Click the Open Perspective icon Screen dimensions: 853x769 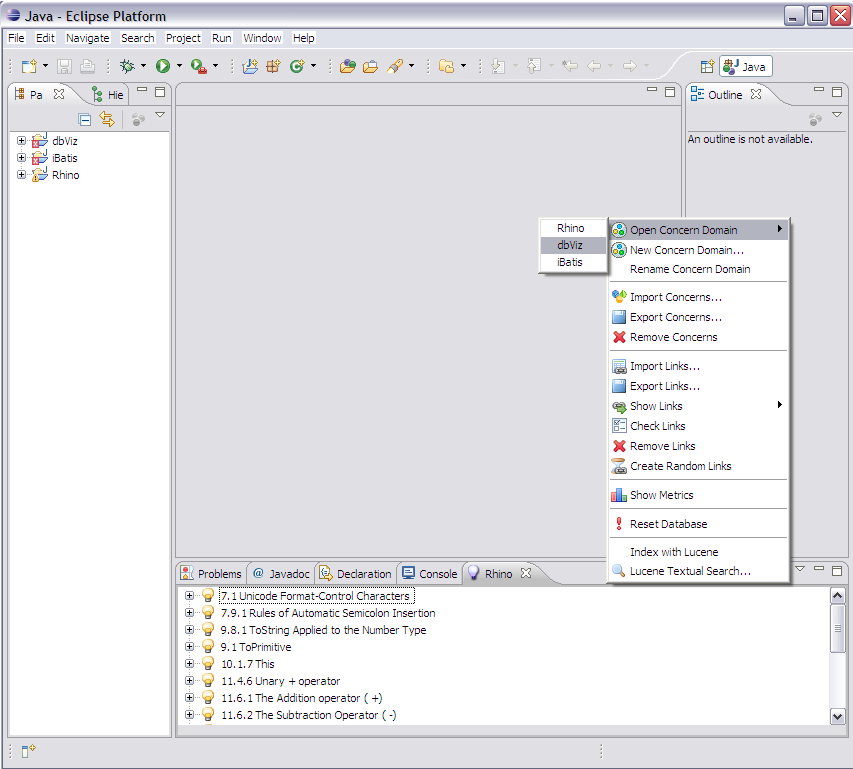[x=707, y=66]
